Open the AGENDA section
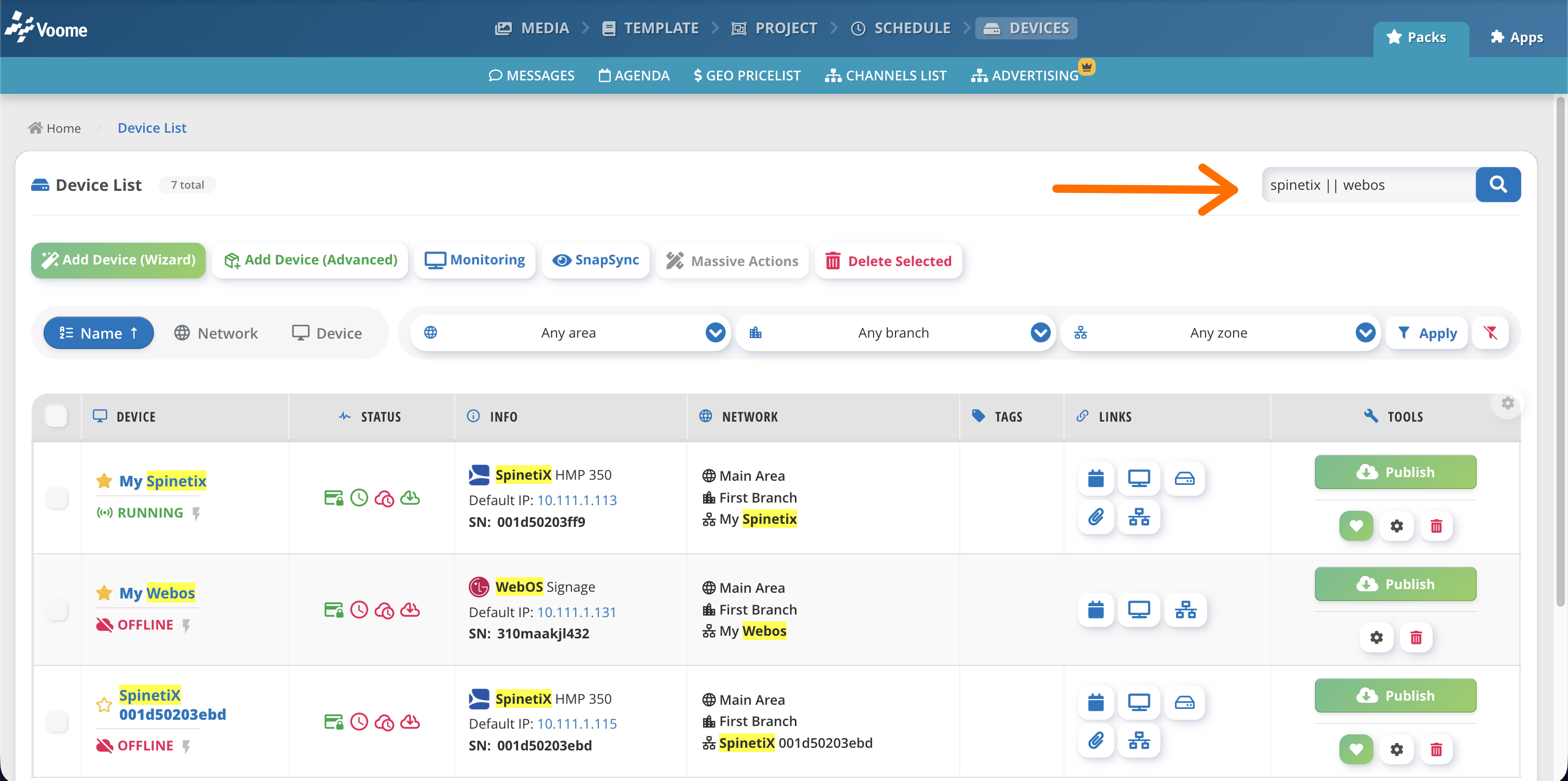Screen dimensions: 1568x781 (634, 76)
